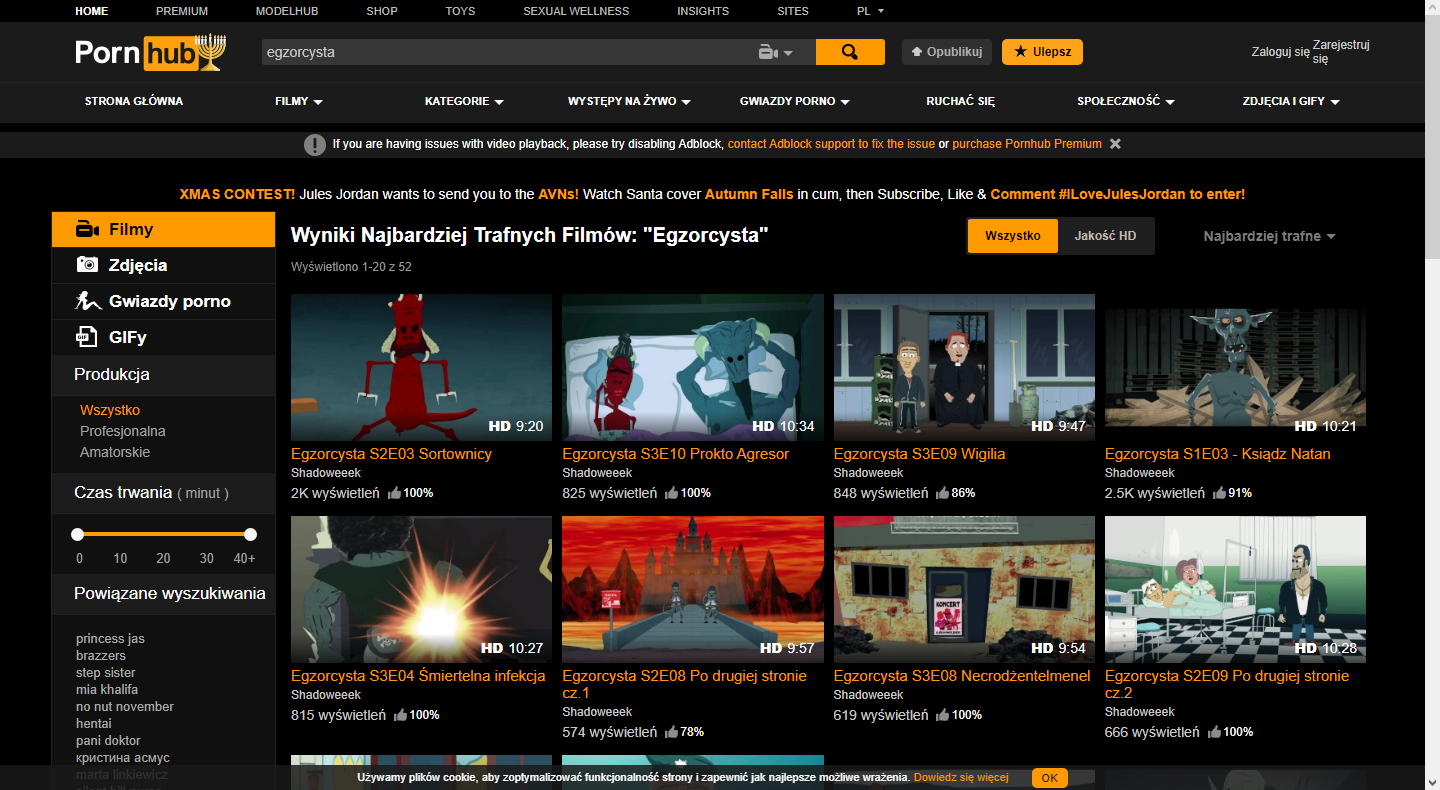Choose Amatorskie production filter
1440x790 pixels.
coord(115,452)
